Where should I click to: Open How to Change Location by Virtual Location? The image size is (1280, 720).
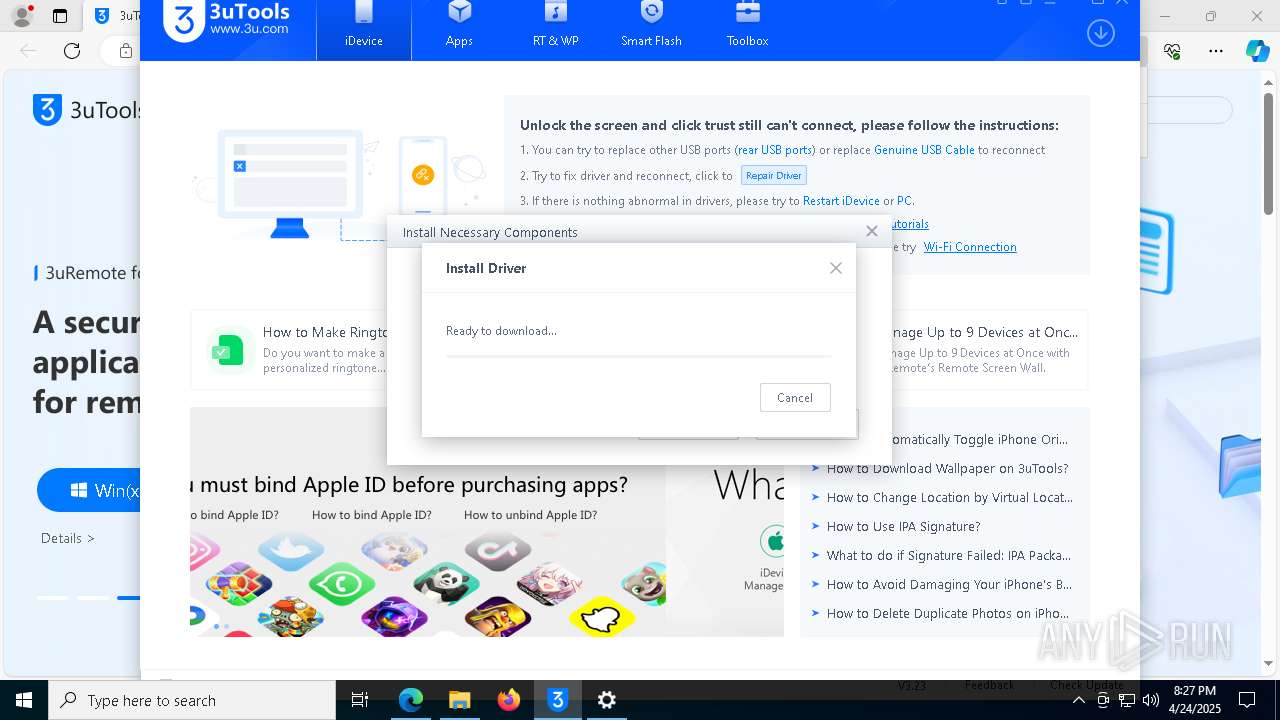tap(950, 497)
